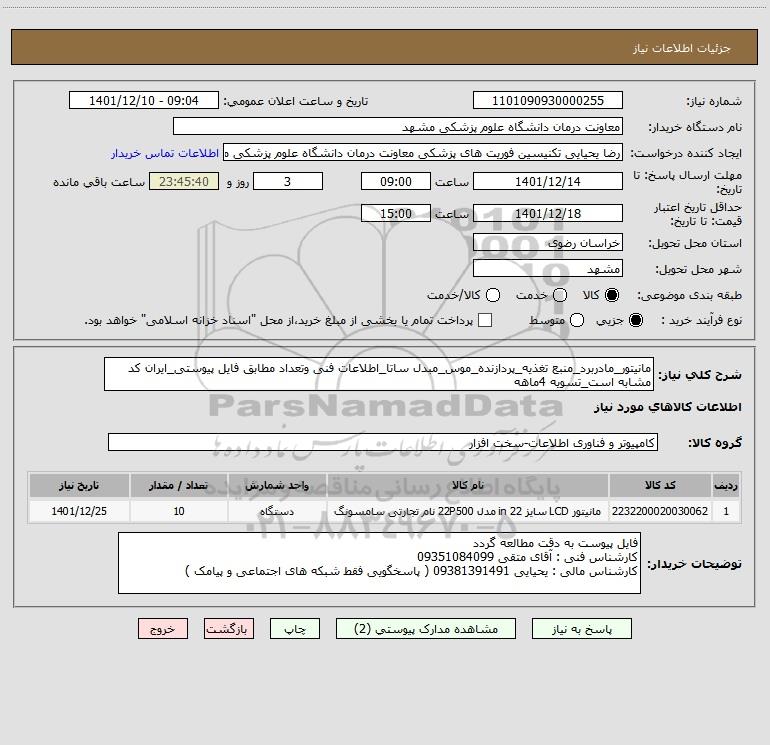The height and width of the screenshot is (745, 770).
Task: Click the countdown timer 23:45:40
Action: [184, 181]
